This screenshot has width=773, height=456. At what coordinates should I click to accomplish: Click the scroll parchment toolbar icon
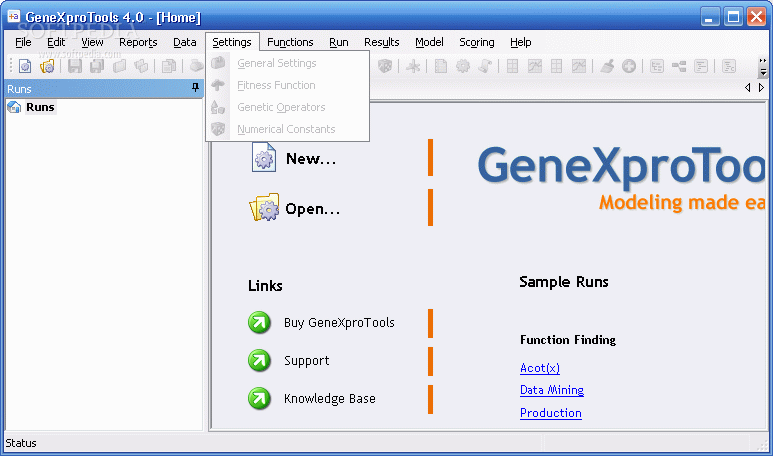point(485,66)
